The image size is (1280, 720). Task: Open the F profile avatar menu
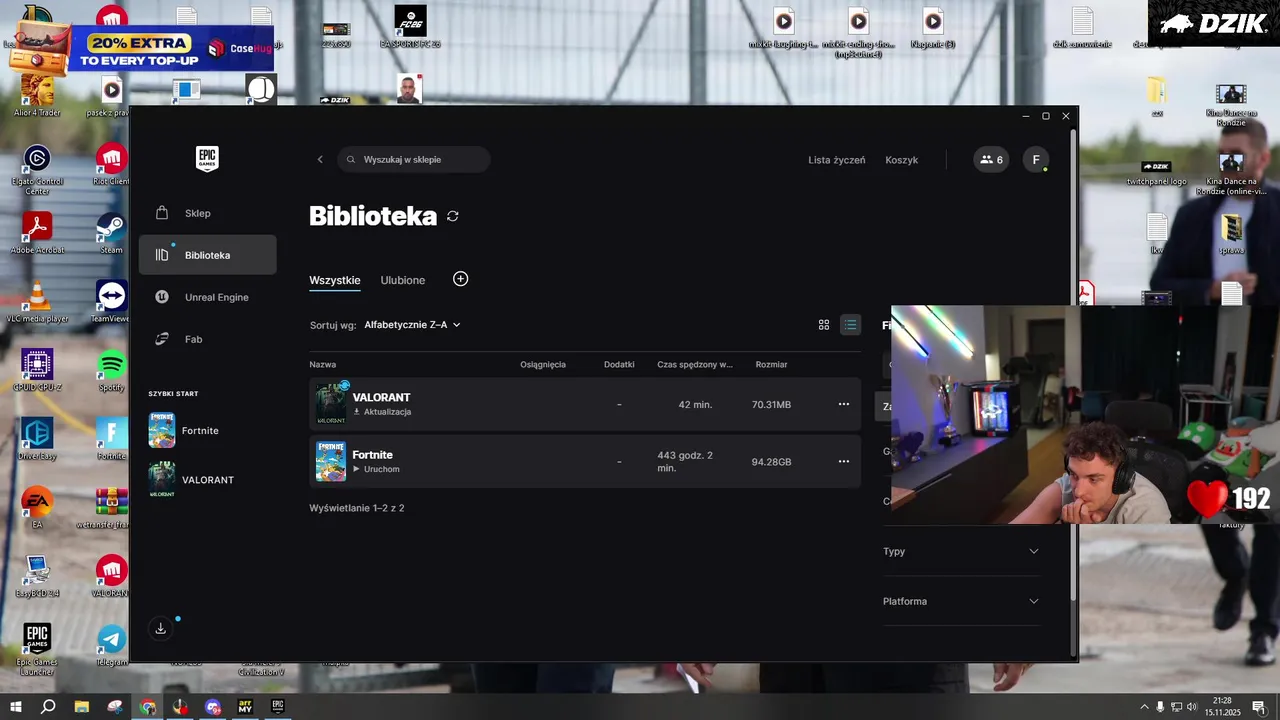(1036, 160)
